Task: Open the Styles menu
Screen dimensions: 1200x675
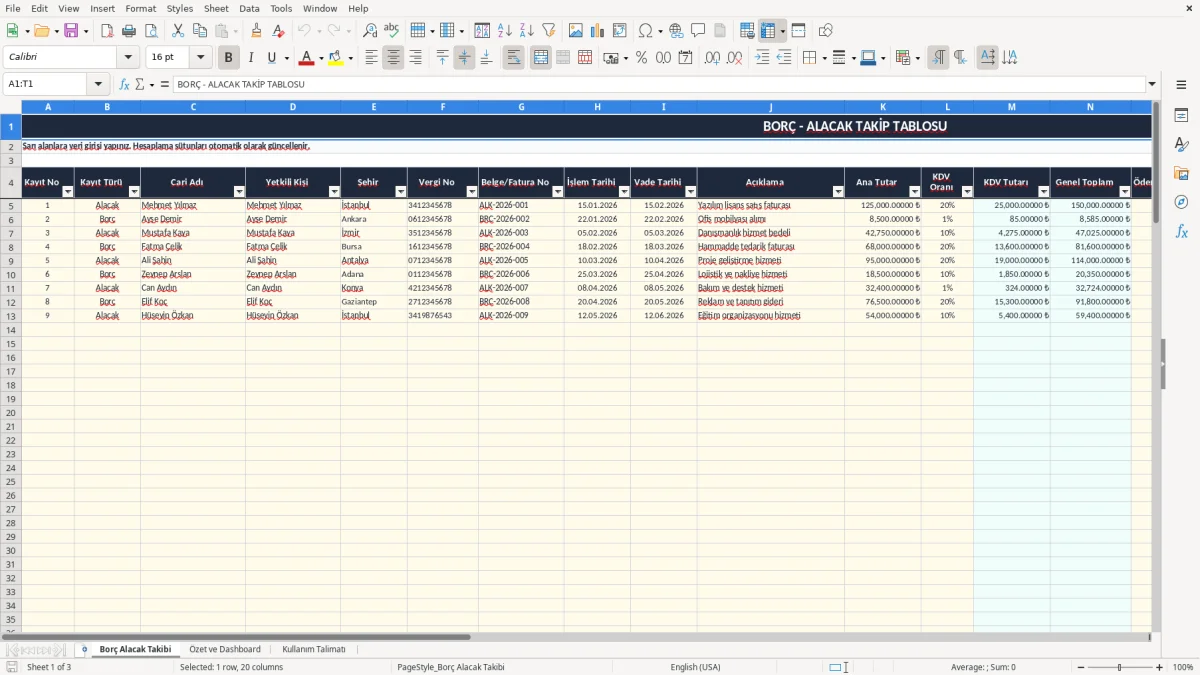Action: (180, 8)
